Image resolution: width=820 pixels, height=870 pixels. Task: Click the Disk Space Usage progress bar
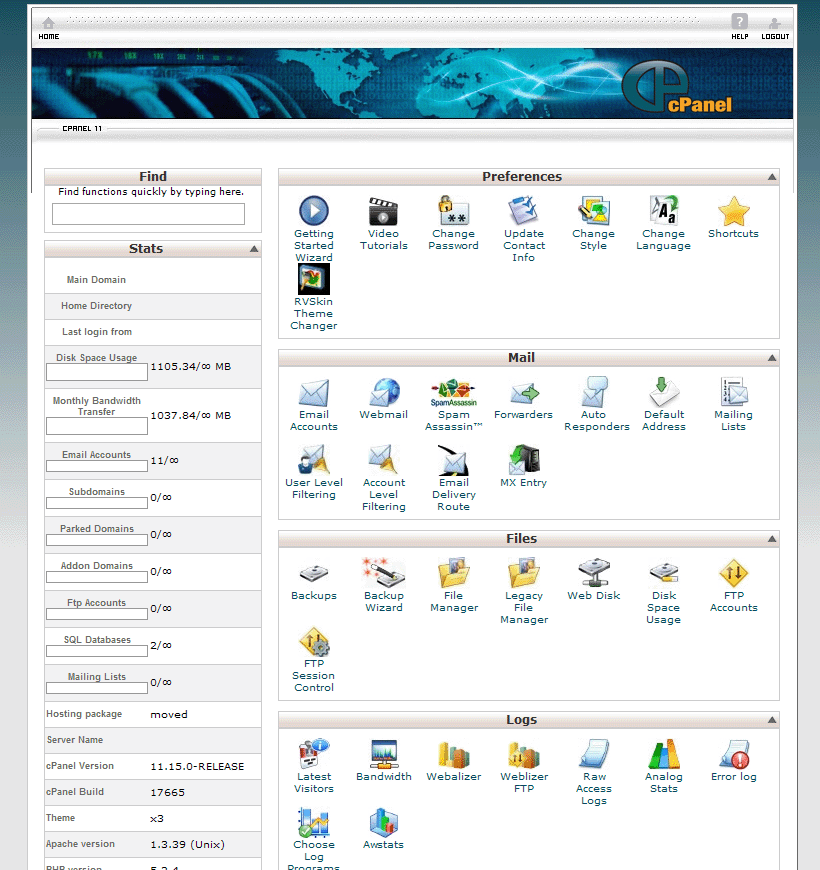tap(97, 372)
